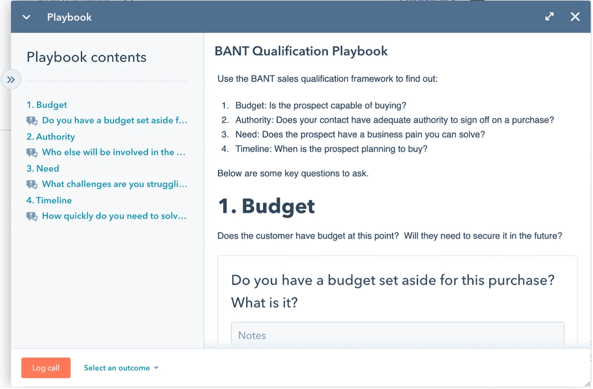Expand the Playbook window to full screen
This screenshot has width=593, height=389.
[x=549, y=17]
